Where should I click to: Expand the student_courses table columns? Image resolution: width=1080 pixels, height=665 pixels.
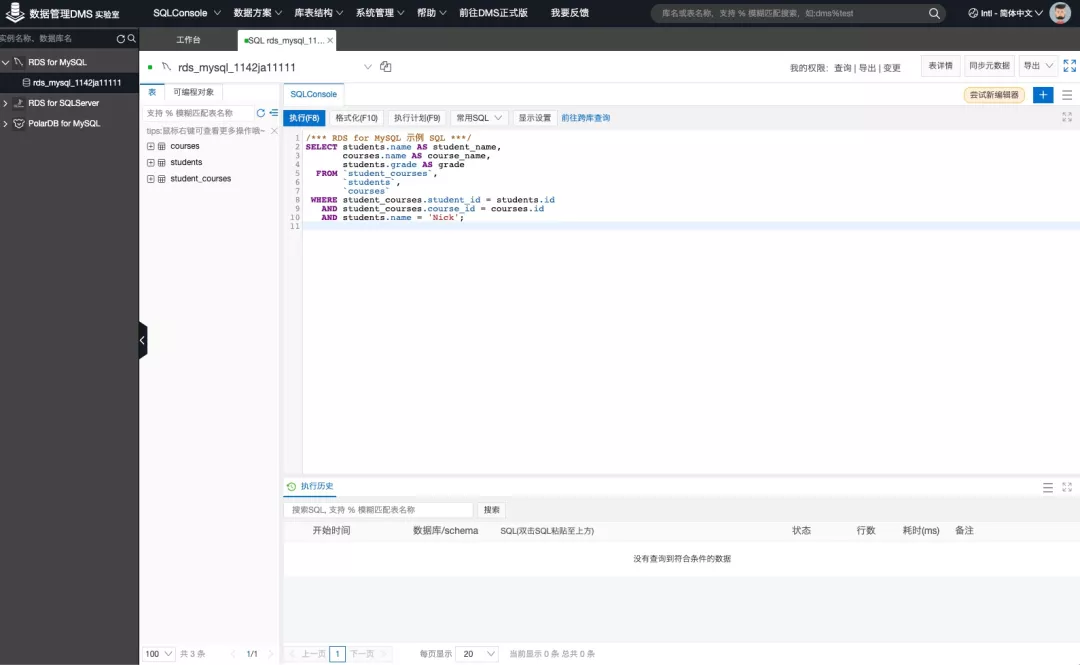(x=151, y=178)
